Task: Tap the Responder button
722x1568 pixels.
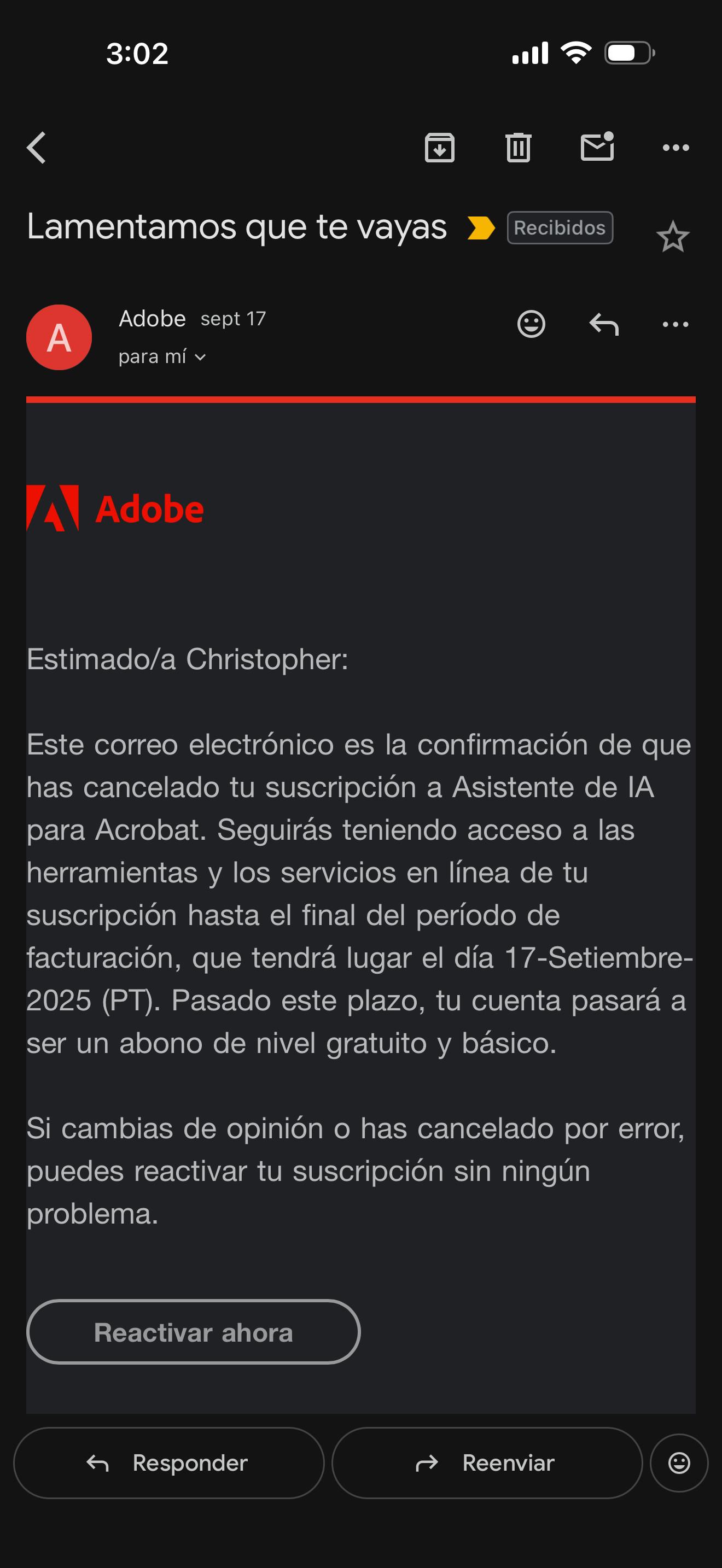Action: pyautogui.click(x=168, y=1462)
